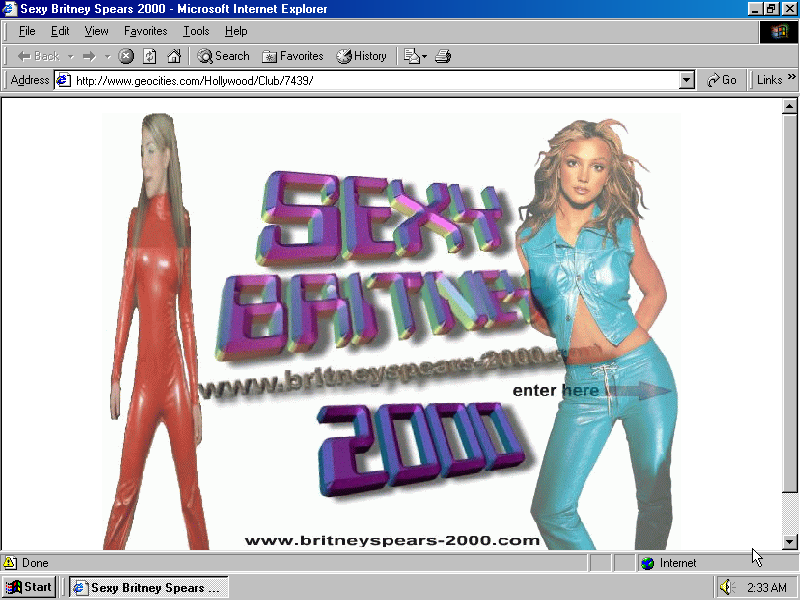
Task: Click www.britneyspears-2000.com text at bottom
Action: pyautogui.click(x=392, y=540)
